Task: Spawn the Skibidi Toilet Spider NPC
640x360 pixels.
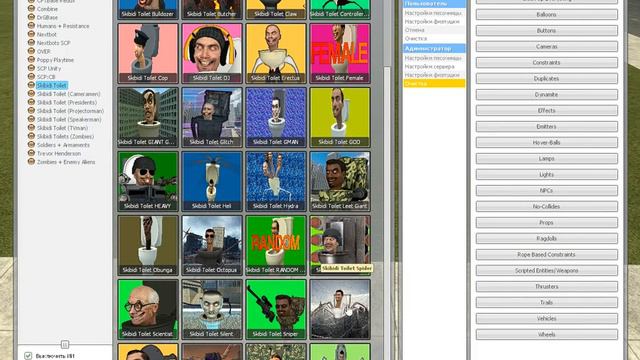Action: coord(340,245)
